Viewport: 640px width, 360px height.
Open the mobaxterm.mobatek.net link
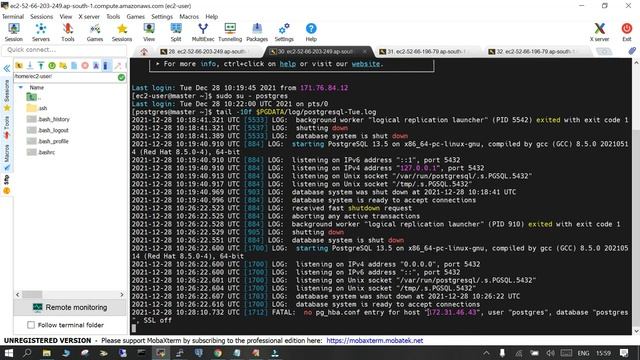[374, 340]
